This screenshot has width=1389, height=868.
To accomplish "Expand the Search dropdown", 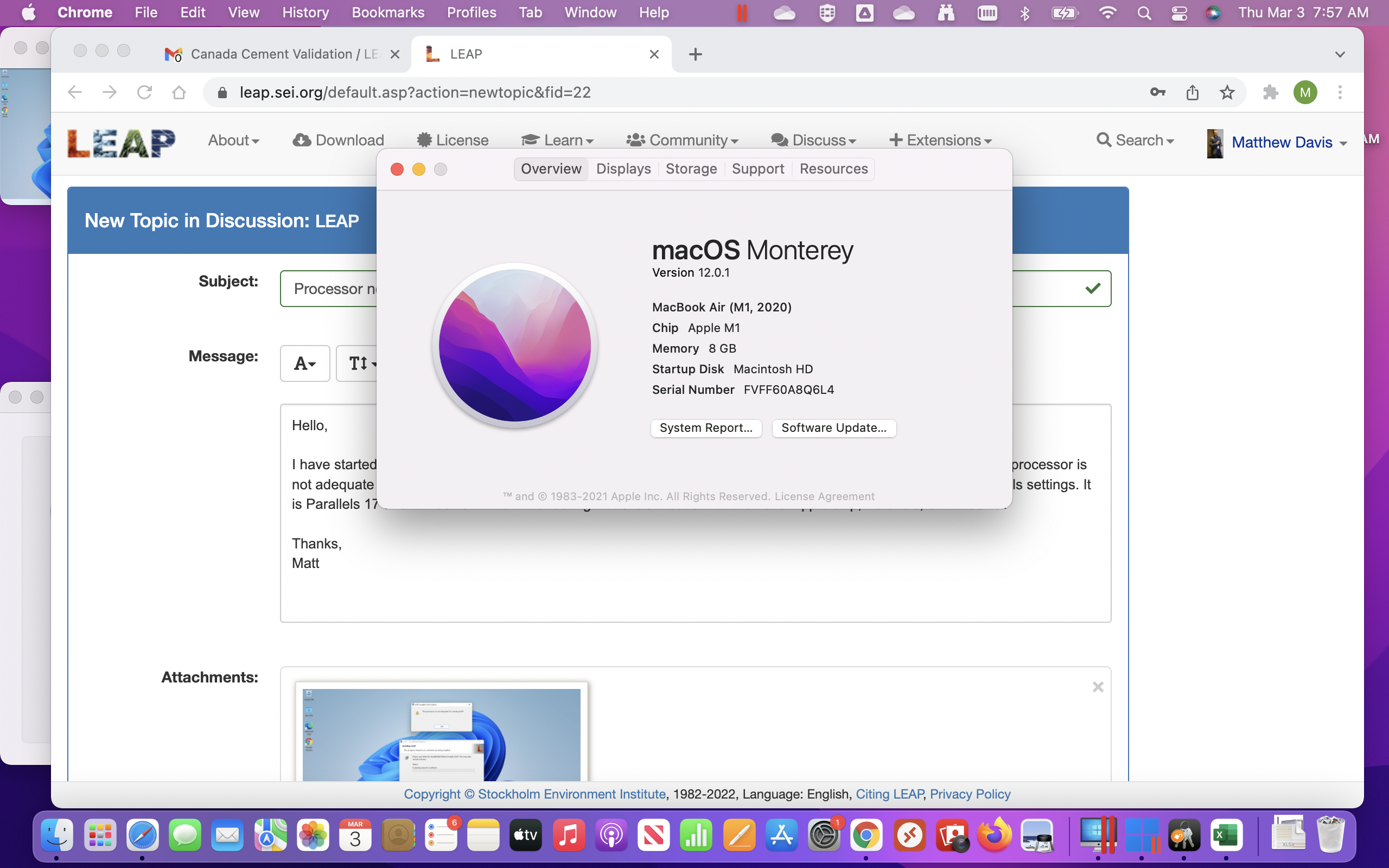I will point(1135,140).
